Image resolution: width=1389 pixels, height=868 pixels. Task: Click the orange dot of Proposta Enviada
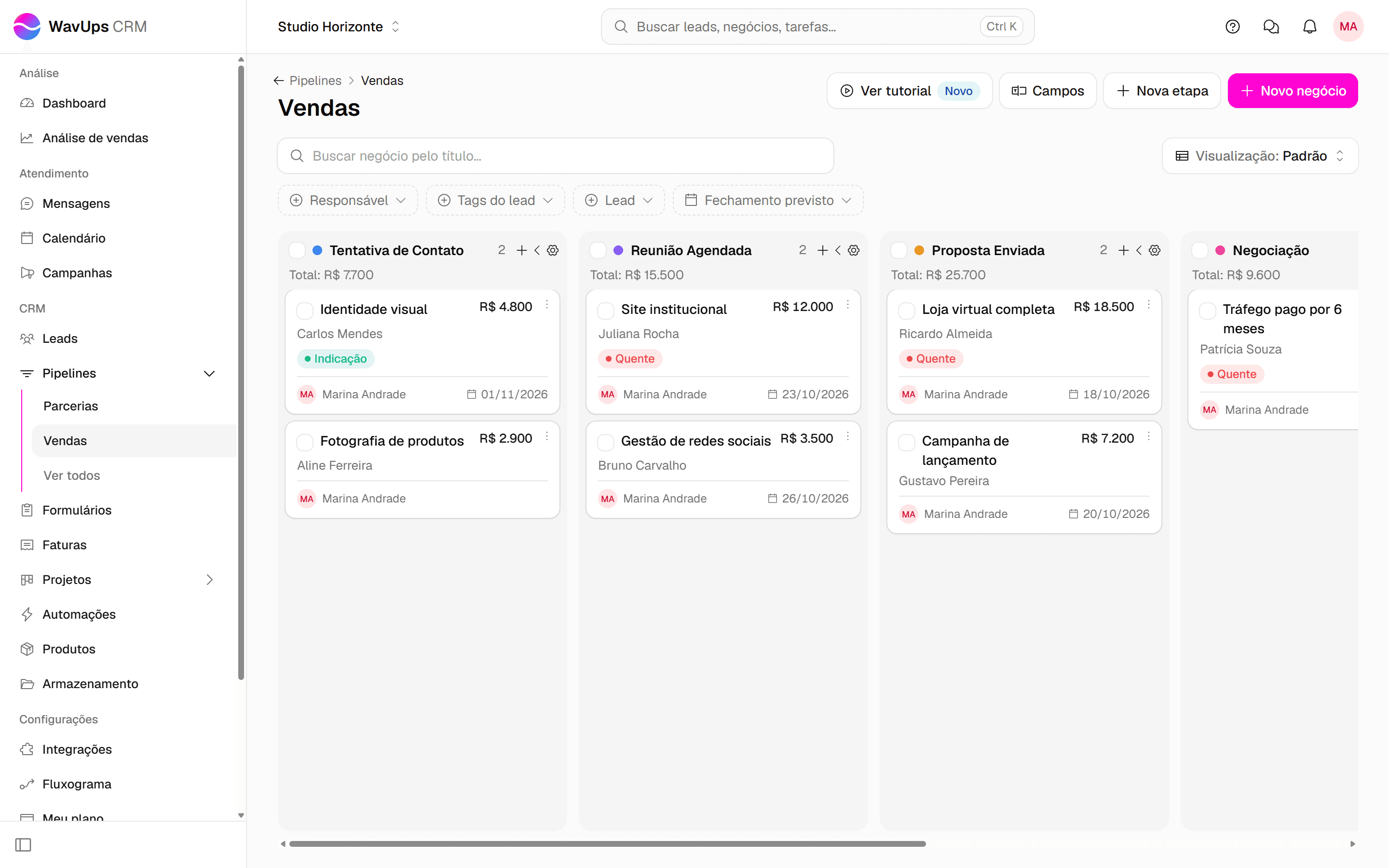tap(919, 250)
